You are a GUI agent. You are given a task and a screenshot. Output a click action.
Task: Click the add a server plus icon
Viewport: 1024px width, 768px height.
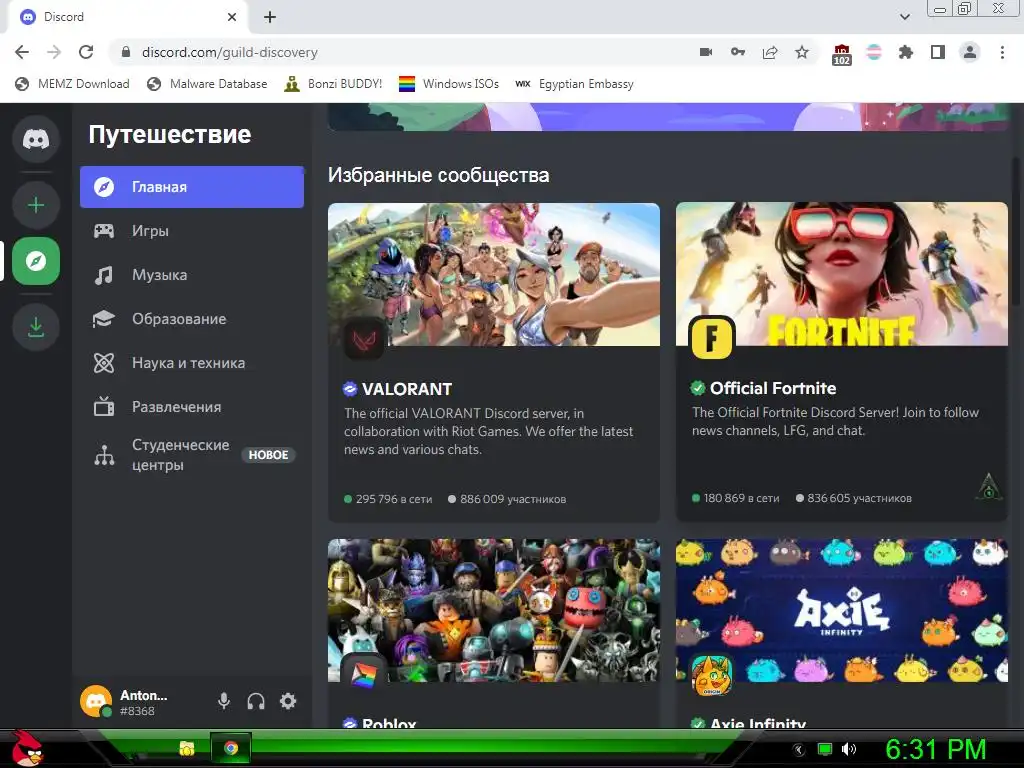click(x=36, y=205)
